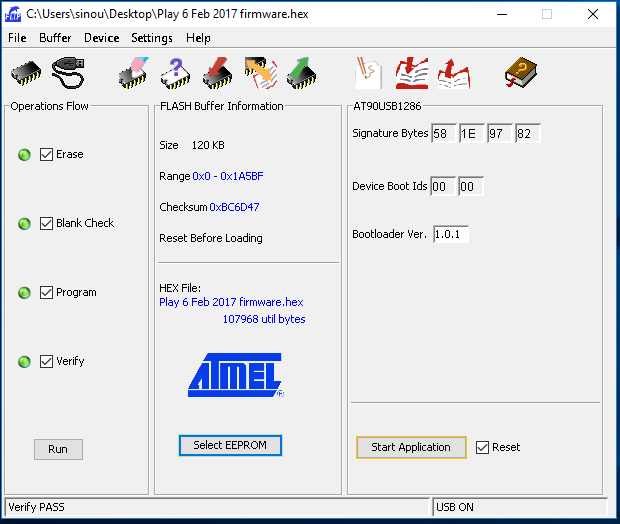
Task: Open the USB communication cable icon
Action: click(x=68, y=73)
